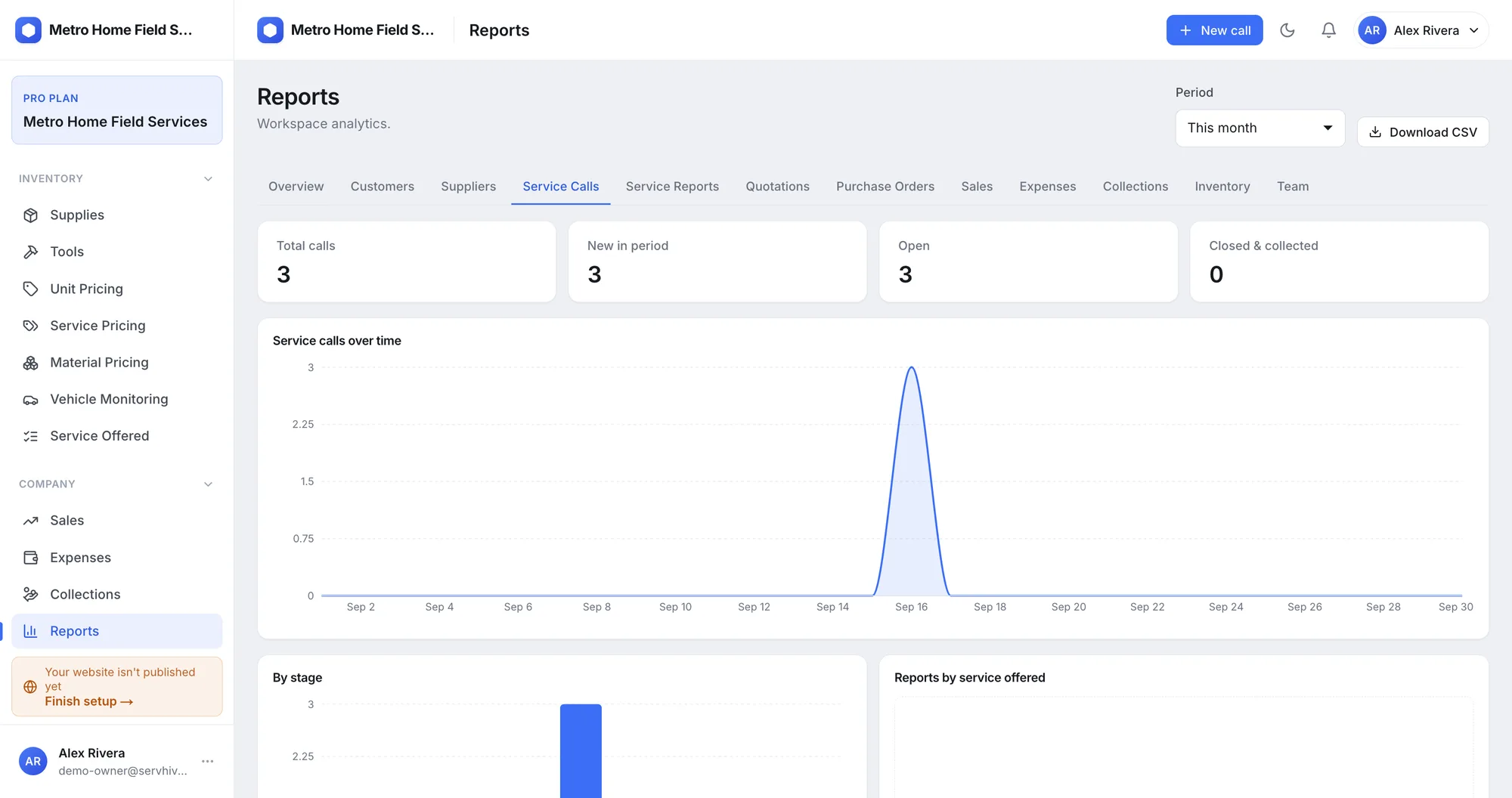Click the Vehicle Monitoring car icon

tap(30, 399)
